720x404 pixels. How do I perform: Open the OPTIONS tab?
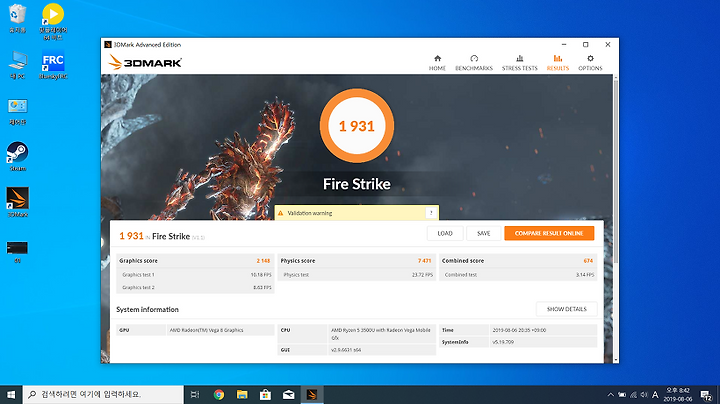590,62
